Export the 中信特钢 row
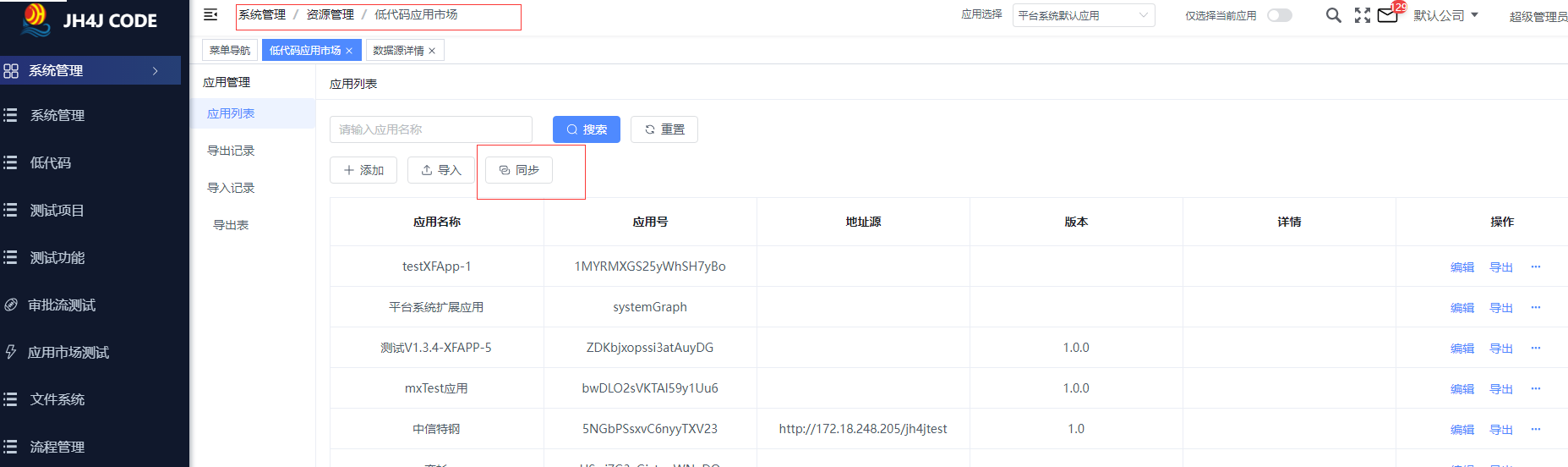Image resolution: width=1568 pixels, height=467 pixels. tap(1501, 430)
